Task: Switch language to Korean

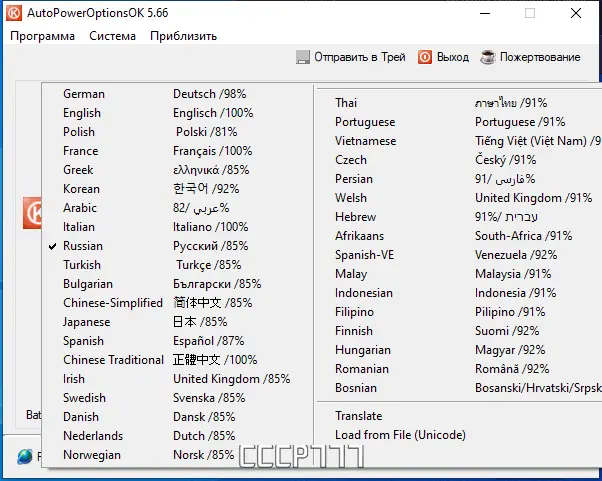Action: tap(177, 189)
